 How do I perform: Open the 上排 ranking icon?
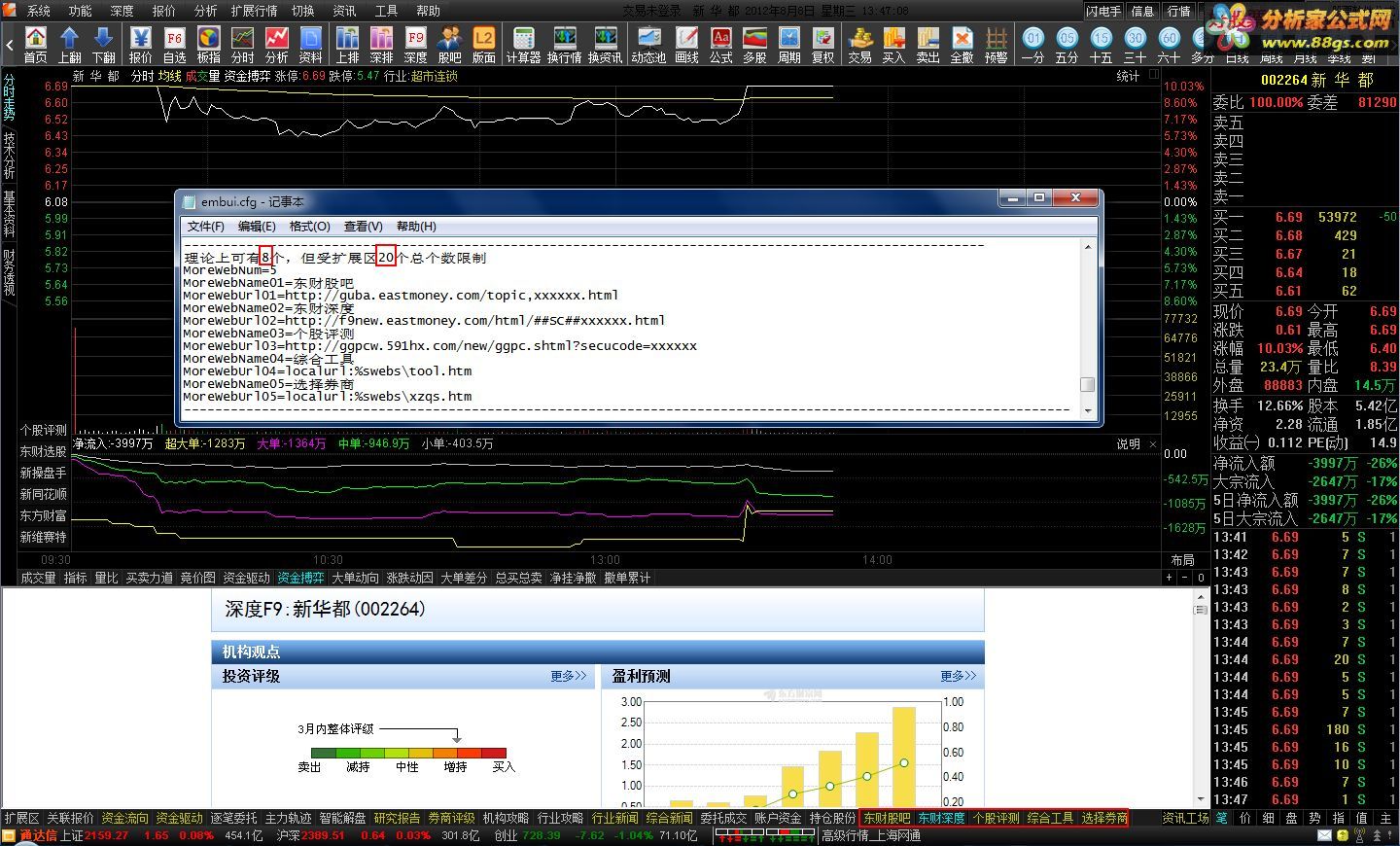pyautogui.click(x=348, y=45)
